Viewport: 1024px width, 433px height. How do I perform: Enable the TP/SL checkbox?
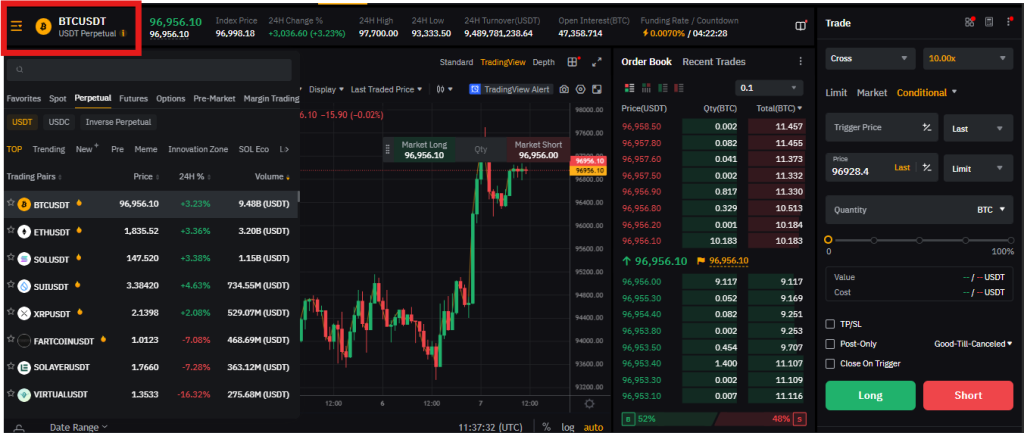830,324
